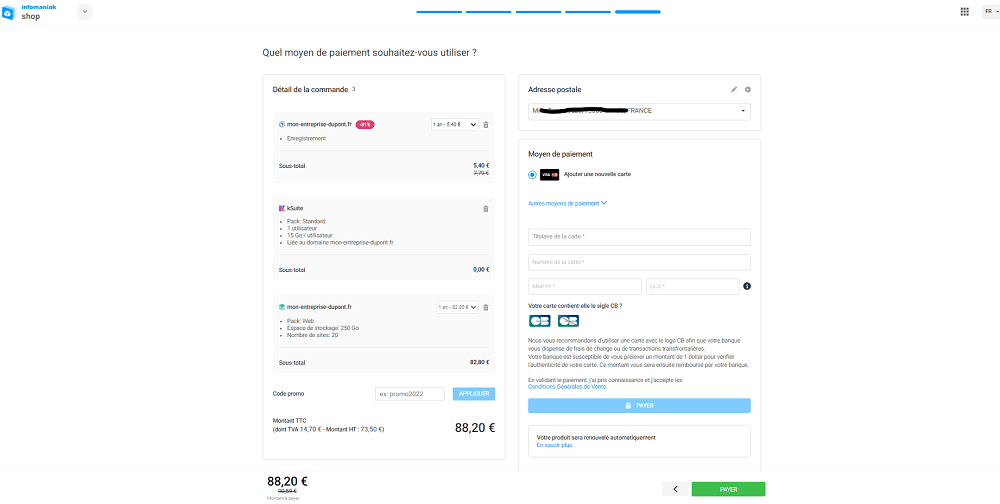This screenshot has width=1000, height=504.
Task: Click the green PAYER button
Action: tap(728, 489)
